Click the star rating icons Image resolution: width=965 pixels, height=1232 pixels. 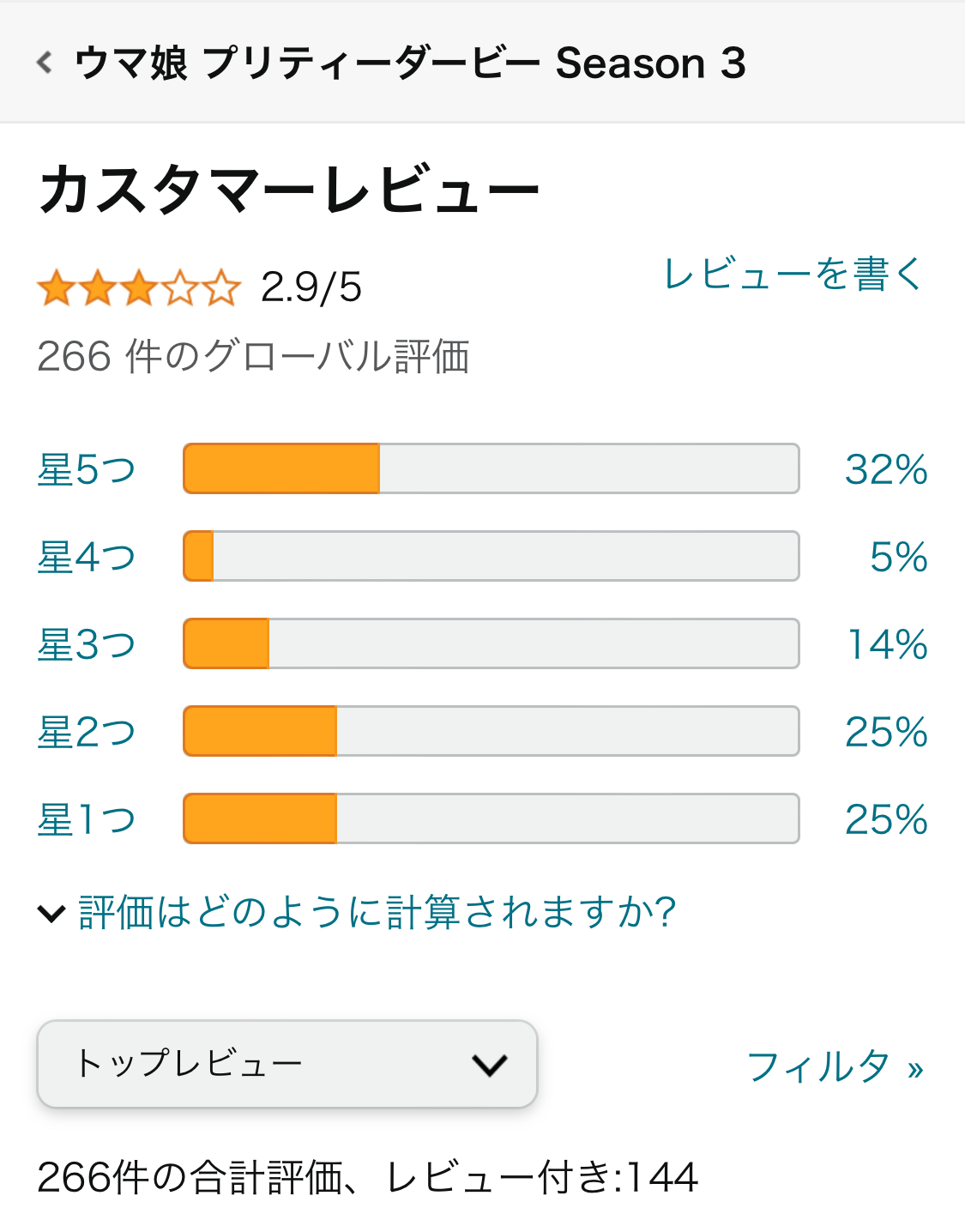tap(138, 287)
